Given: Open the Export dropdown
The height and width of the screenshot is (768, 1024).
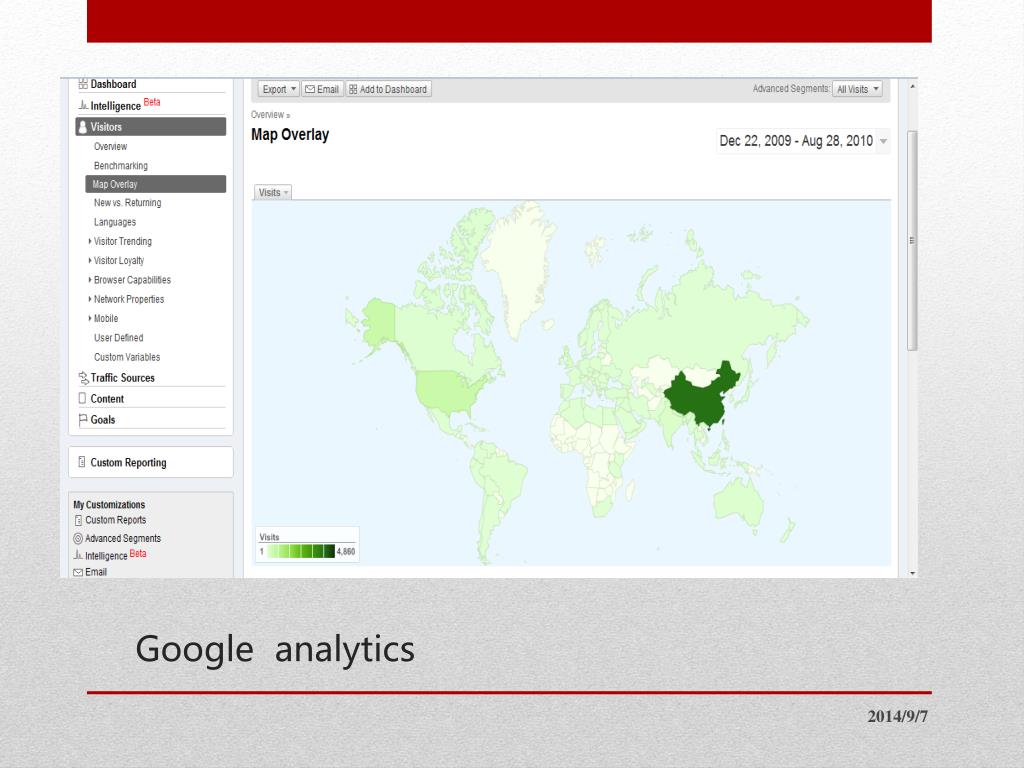Looking at the screenshot, I should coord(279,89).
